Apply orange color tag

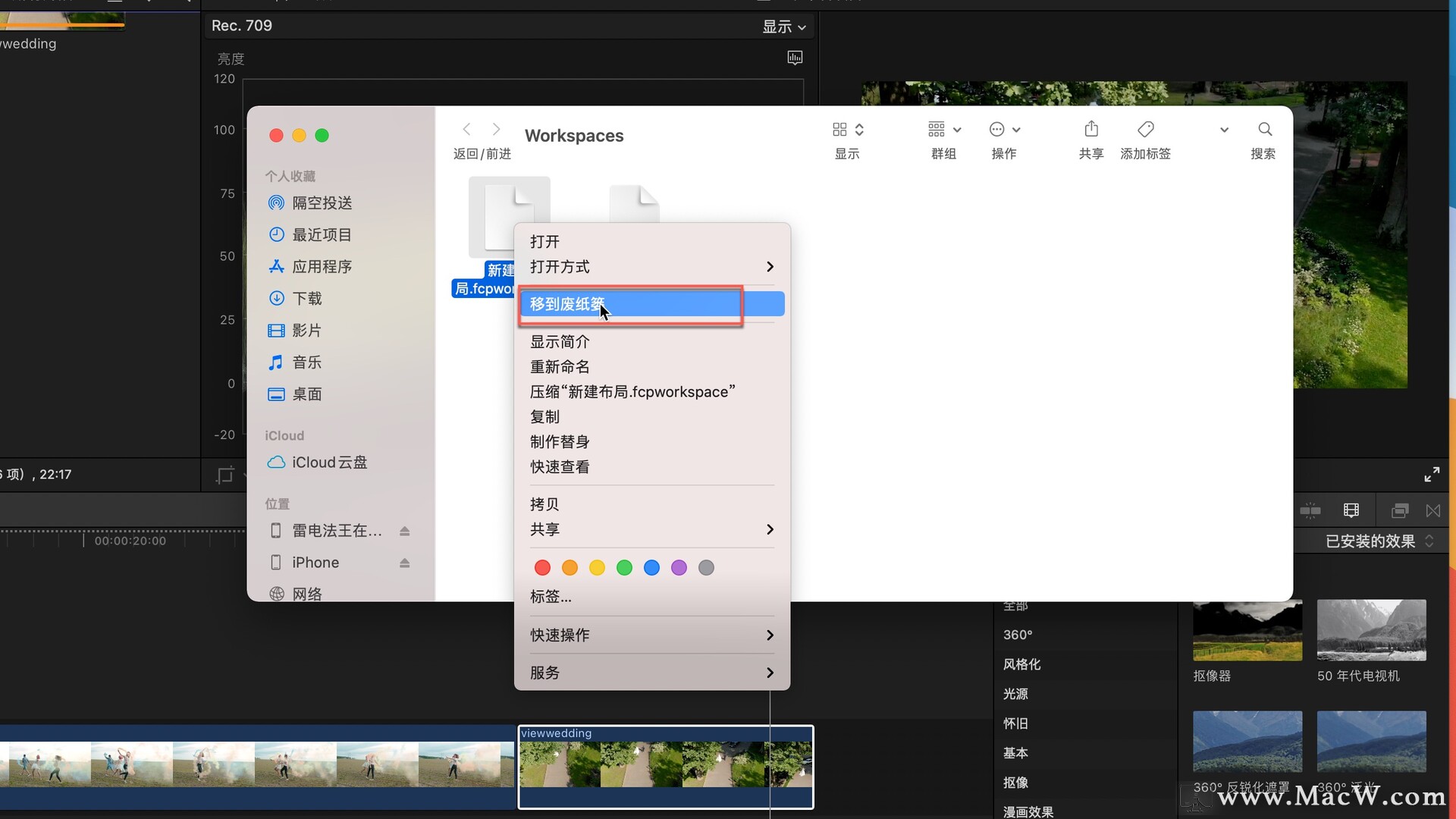click(x=570, y=568)
